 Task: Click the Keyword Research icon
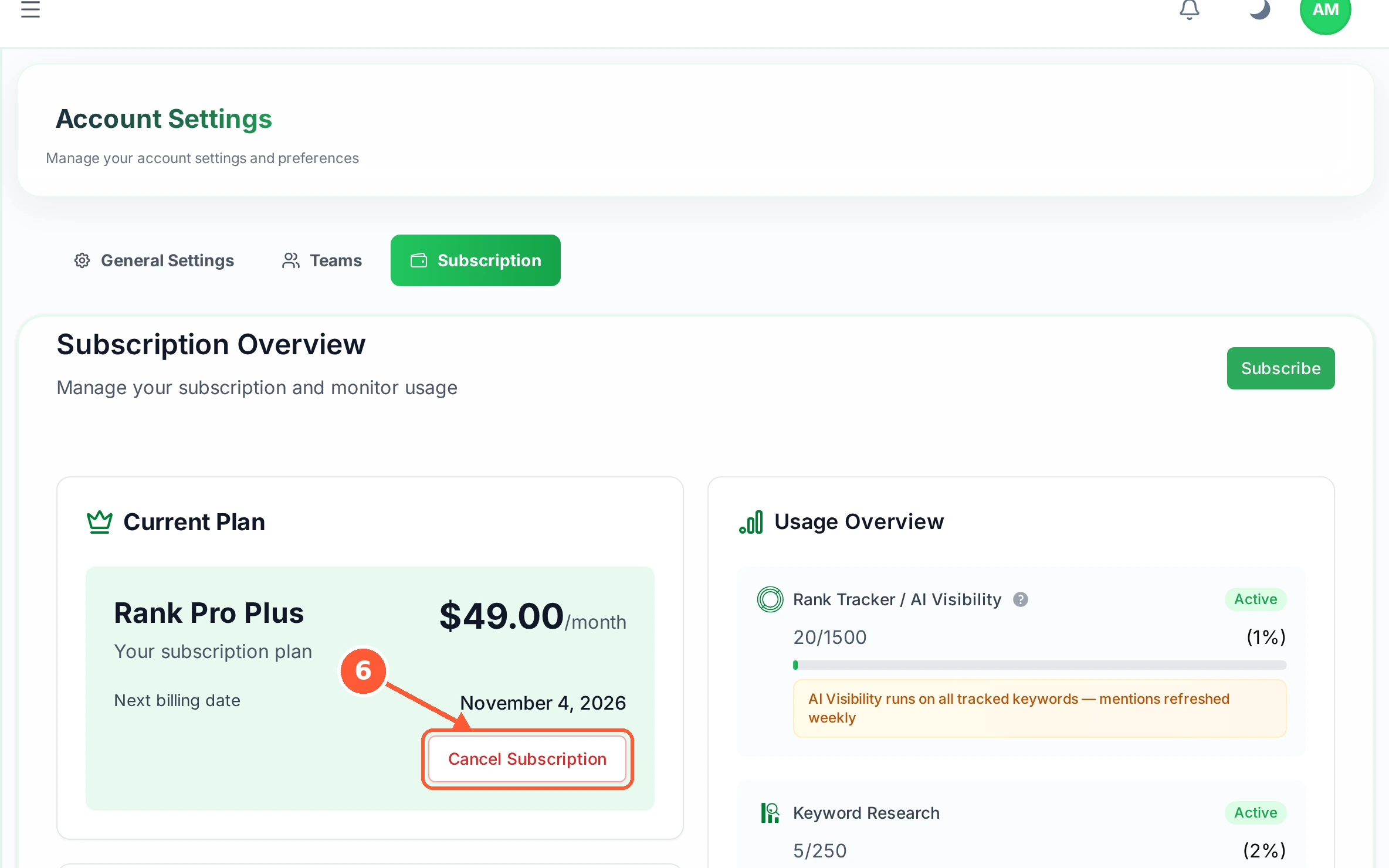(x=770, y=813)
